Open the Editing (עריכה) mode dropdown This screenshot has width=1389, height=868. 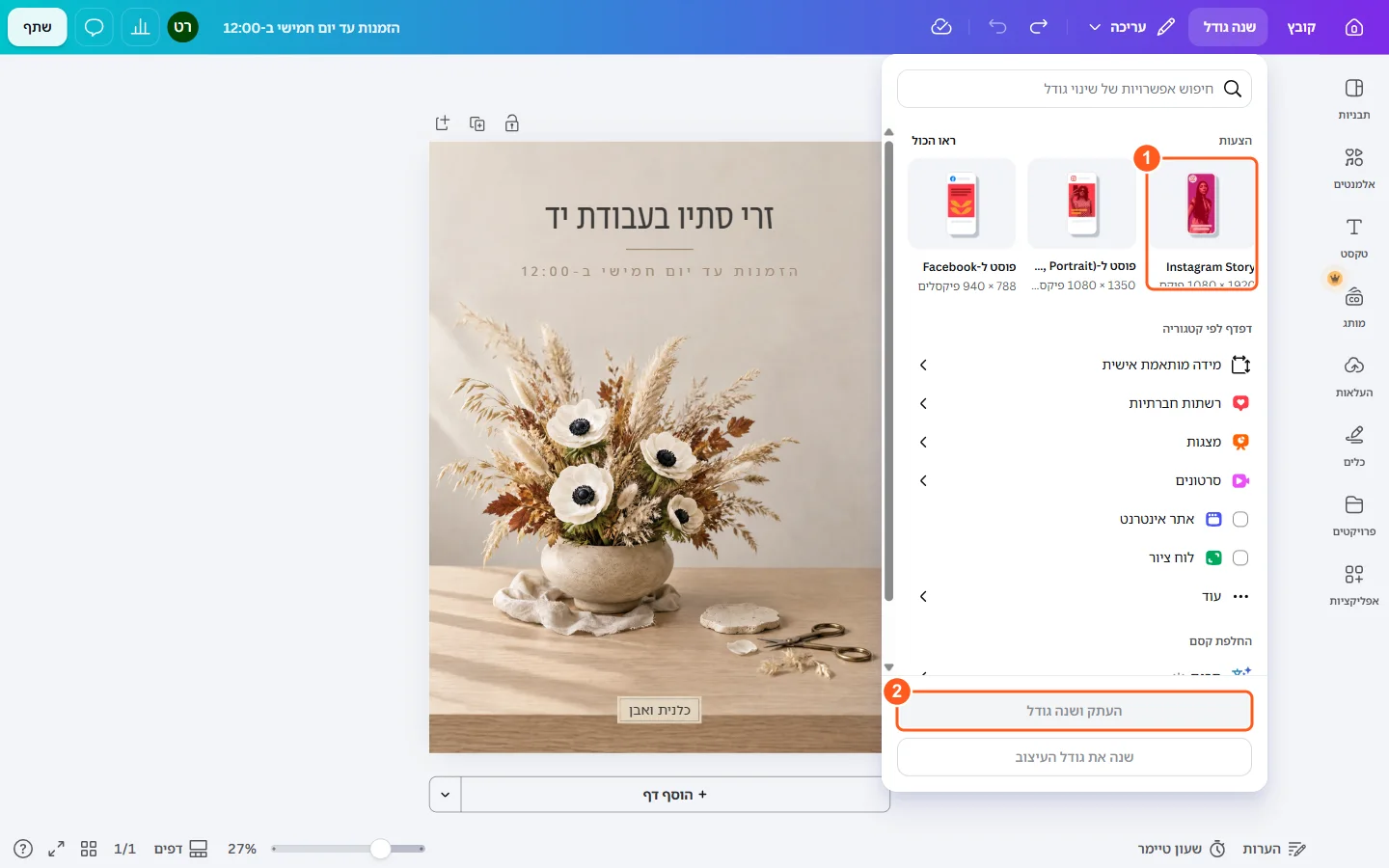coord(1132,27)
